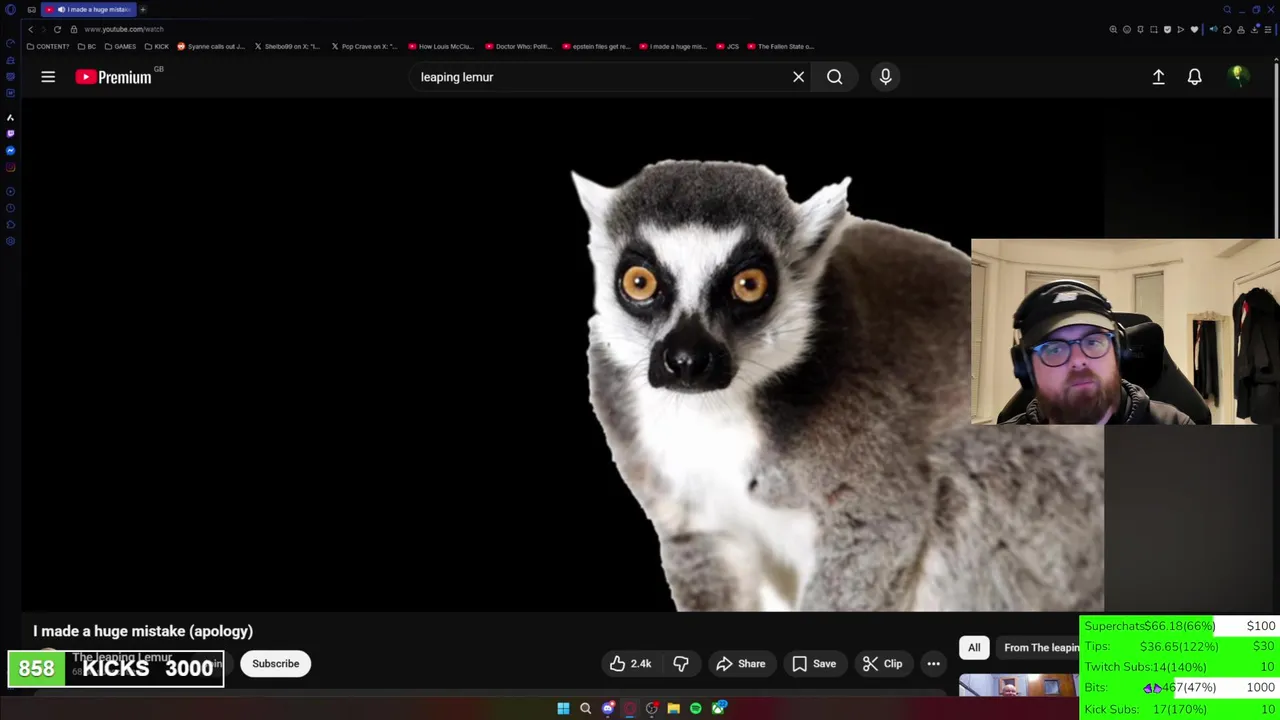1280x720 pixels.
Task: Add page to bookmarks with heart icon
Action: pos(1193,29)
